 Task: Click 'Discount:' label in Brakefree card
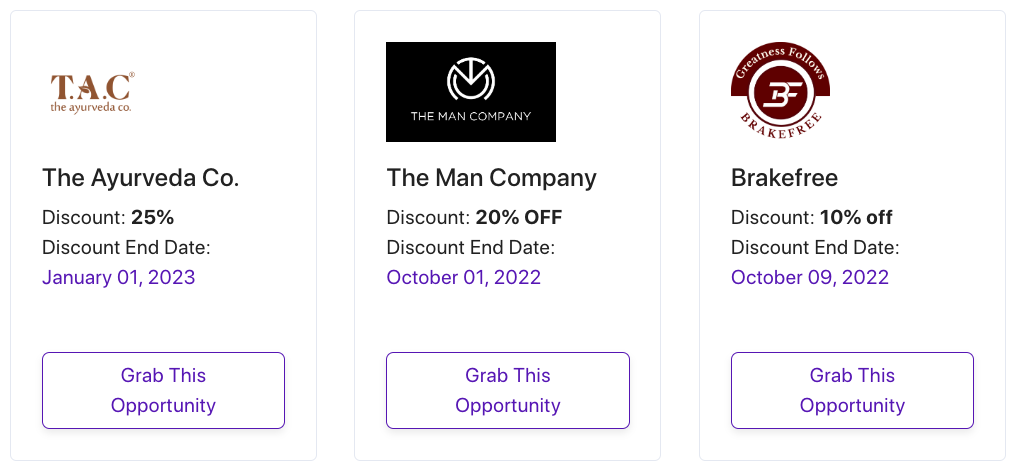point(773,217)
